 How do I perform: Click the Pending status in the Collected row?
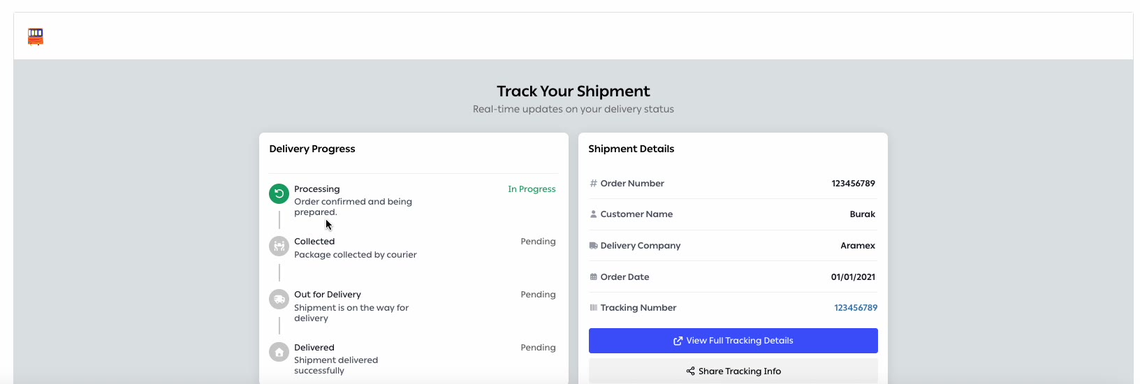coord(538,241)
